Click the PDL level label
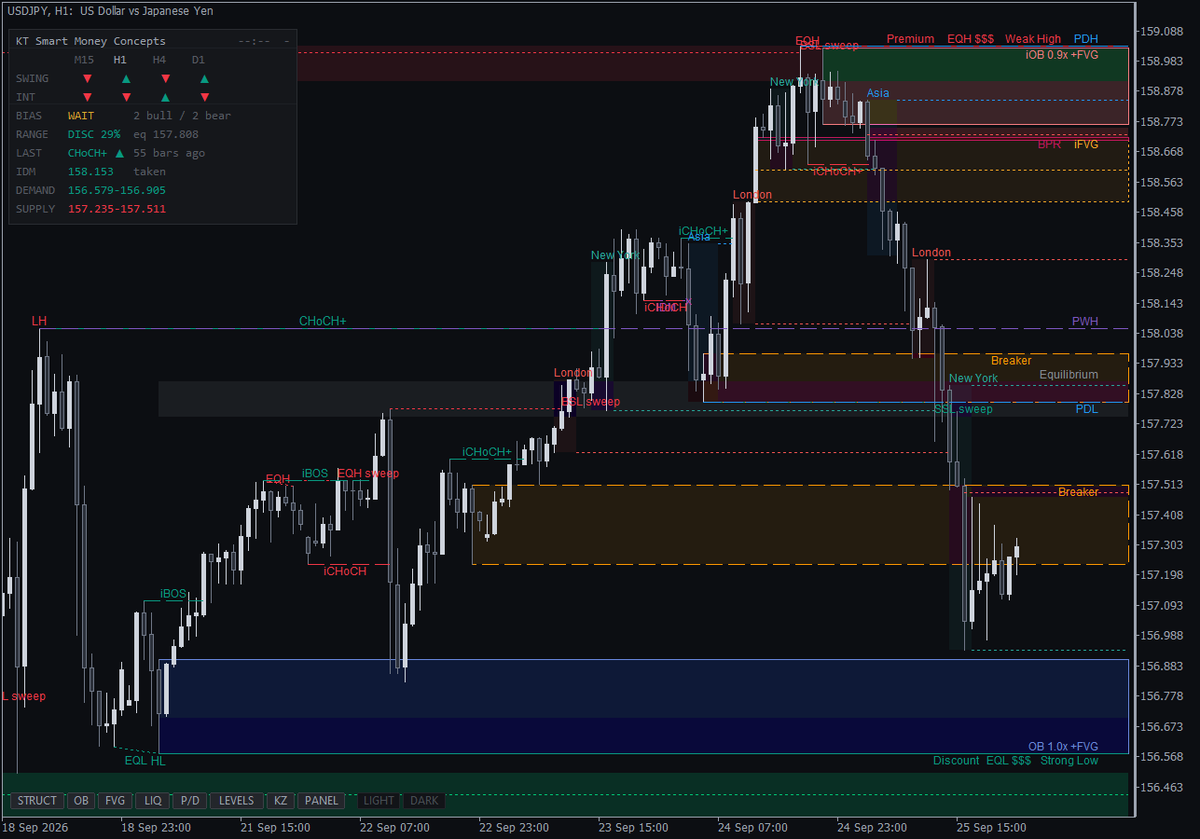The height and width of the screenshot is (839, 1200). pos(1087,409)
